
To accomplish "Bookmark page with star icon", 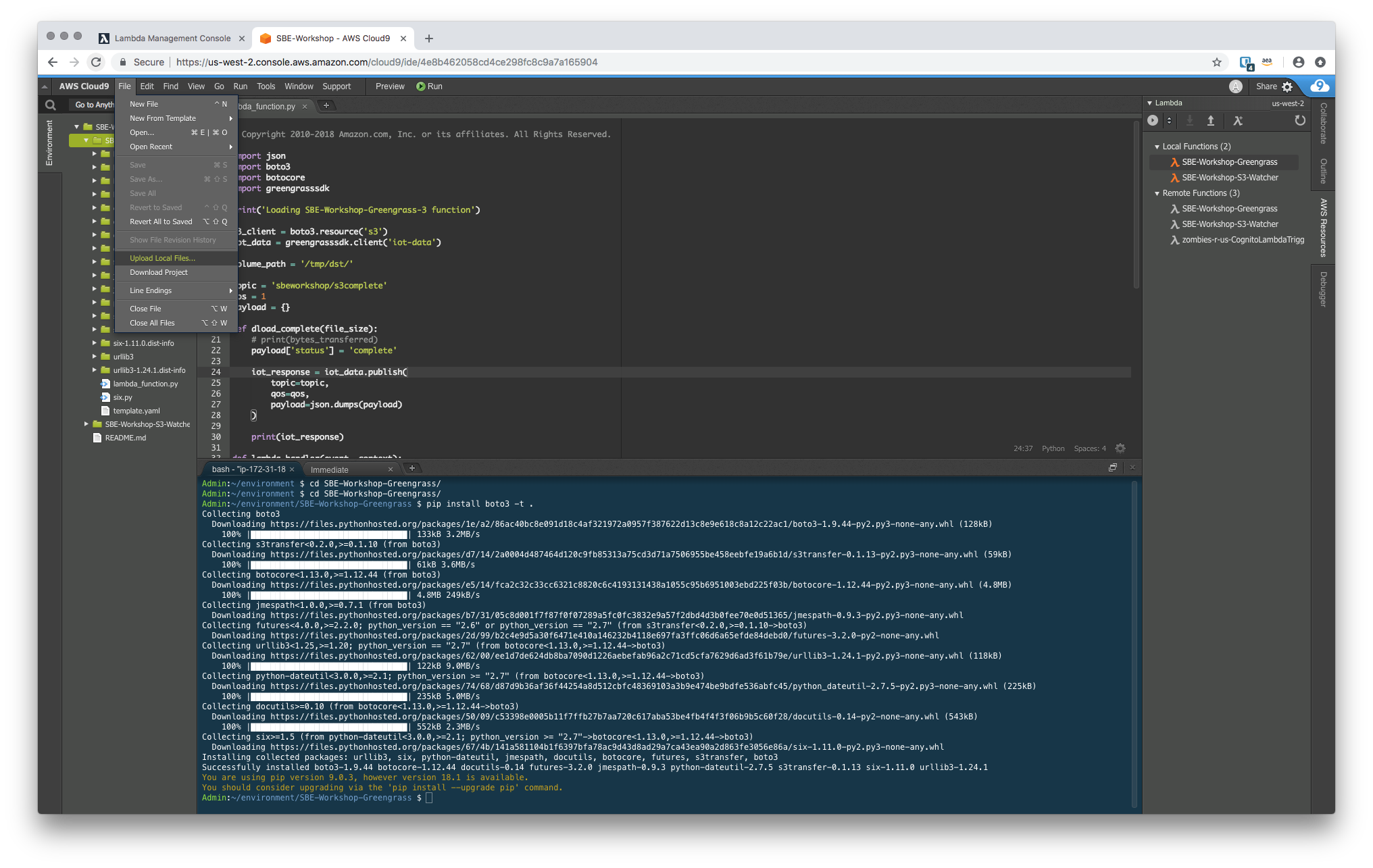I will [x=1217, y=62].
